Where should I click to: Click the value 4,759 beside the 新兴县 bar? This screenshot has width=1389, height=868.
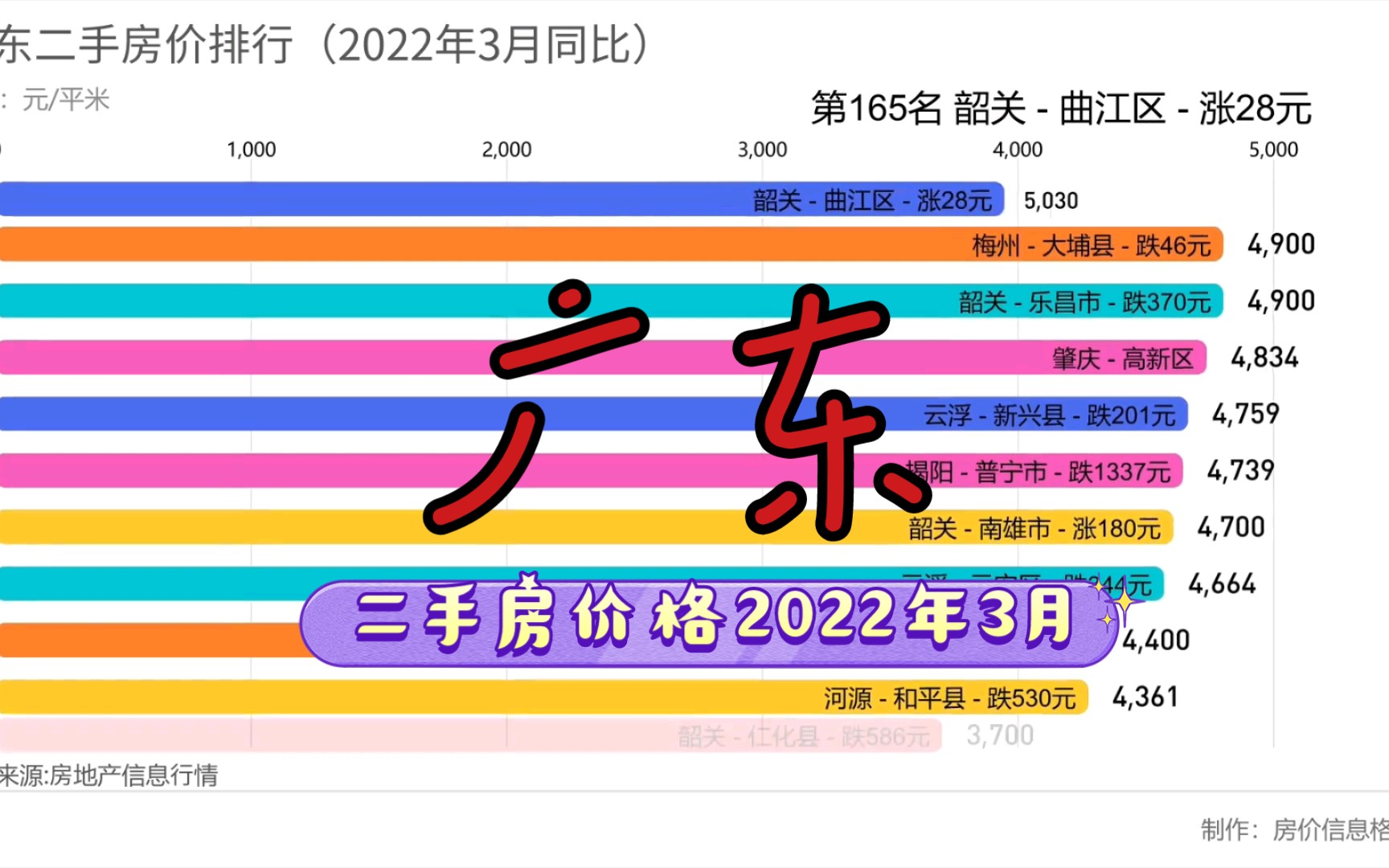(1245, 414)
